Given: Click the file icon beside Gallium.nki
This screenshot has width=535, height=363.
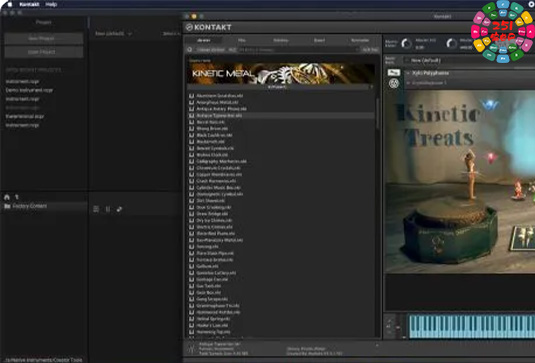Looking at the screenshot, I should [191, 266].
